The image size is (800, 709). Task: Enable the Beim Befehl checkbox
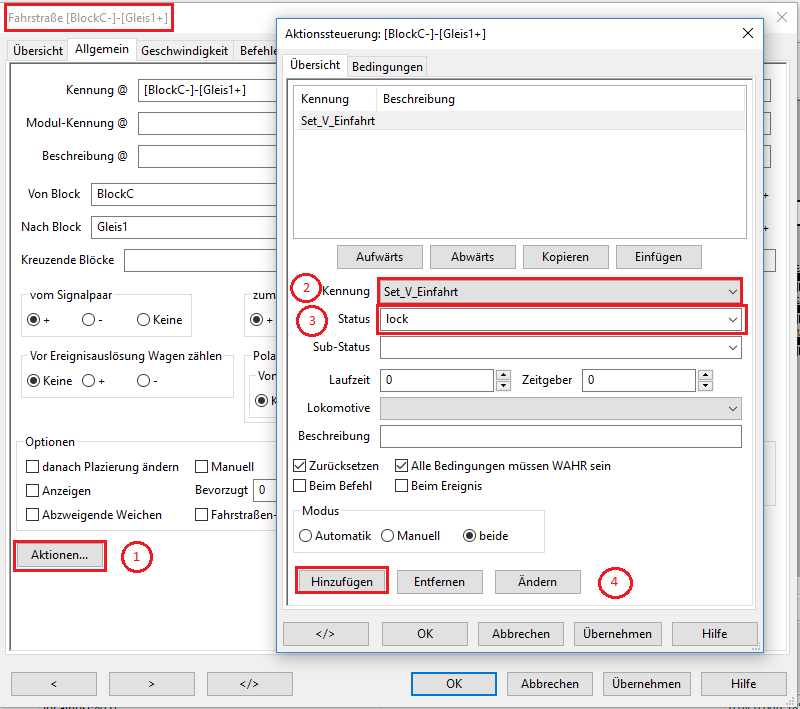pyautogui.click(x=300, y=486)
